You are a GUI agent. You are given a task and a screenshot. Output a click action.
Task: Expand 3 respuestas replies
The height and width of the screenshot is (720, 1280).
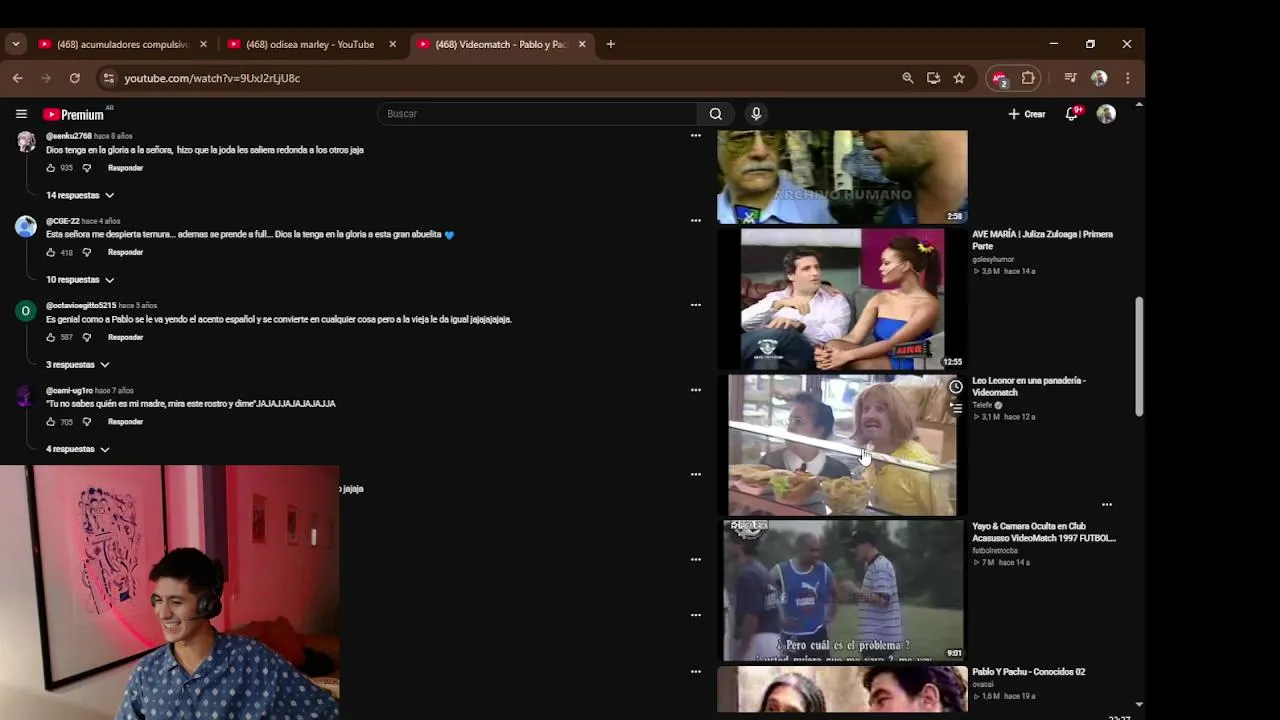tap(78, 365)
